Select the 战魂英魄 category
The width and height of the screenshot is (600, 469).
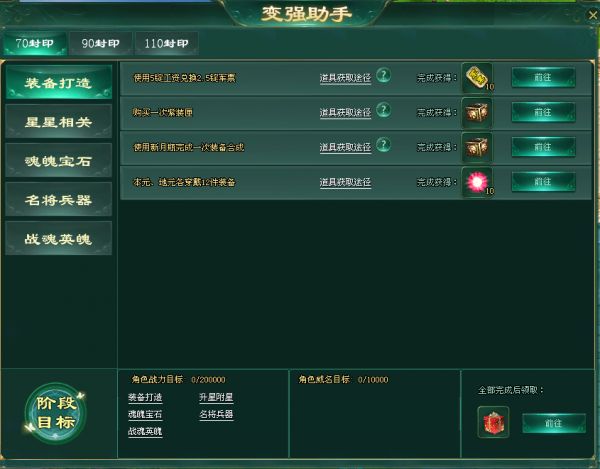pos(59,239)
